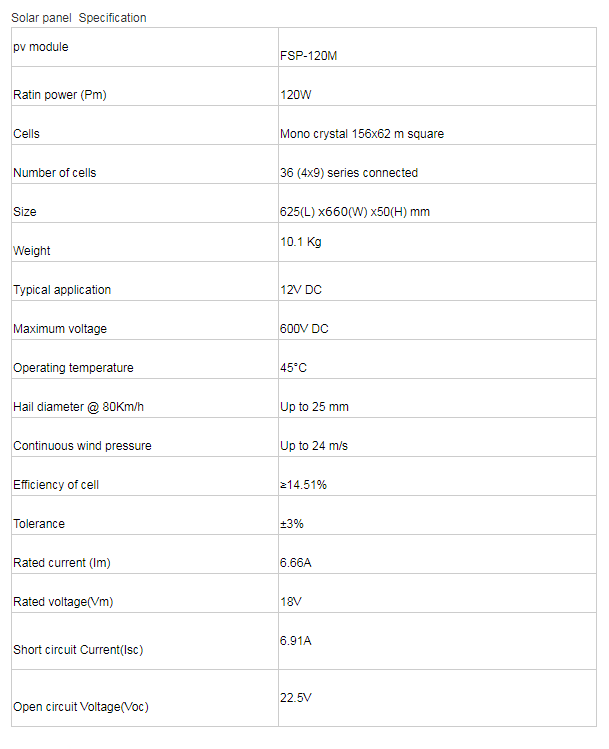Viewport: 609px width, 749px height.
Task: Click the 'Open circuit Voltage(Voc)' label
Action: pyautogui.click(x=81, y=706)
